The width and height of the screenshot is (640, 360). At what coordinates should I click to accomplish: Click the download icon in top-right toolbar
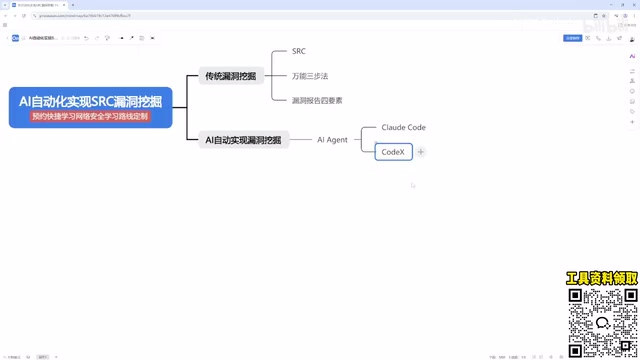click(x=609, y=38)
